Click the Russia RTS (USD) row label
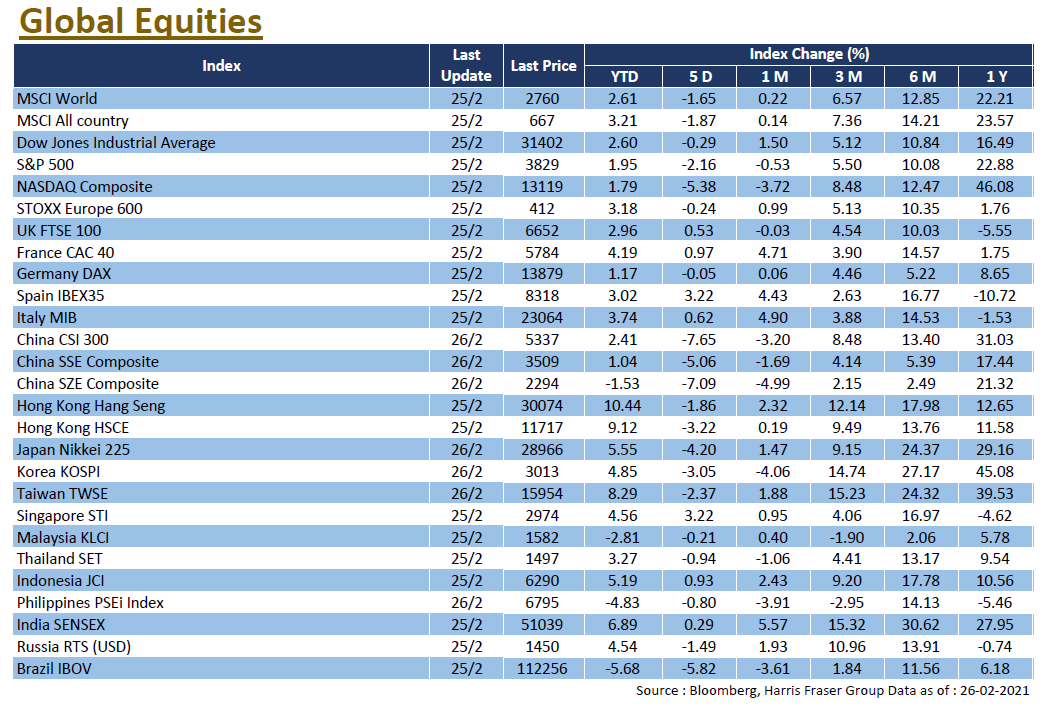Viewport: 1054px width, 707px height. tap(73, 647)
